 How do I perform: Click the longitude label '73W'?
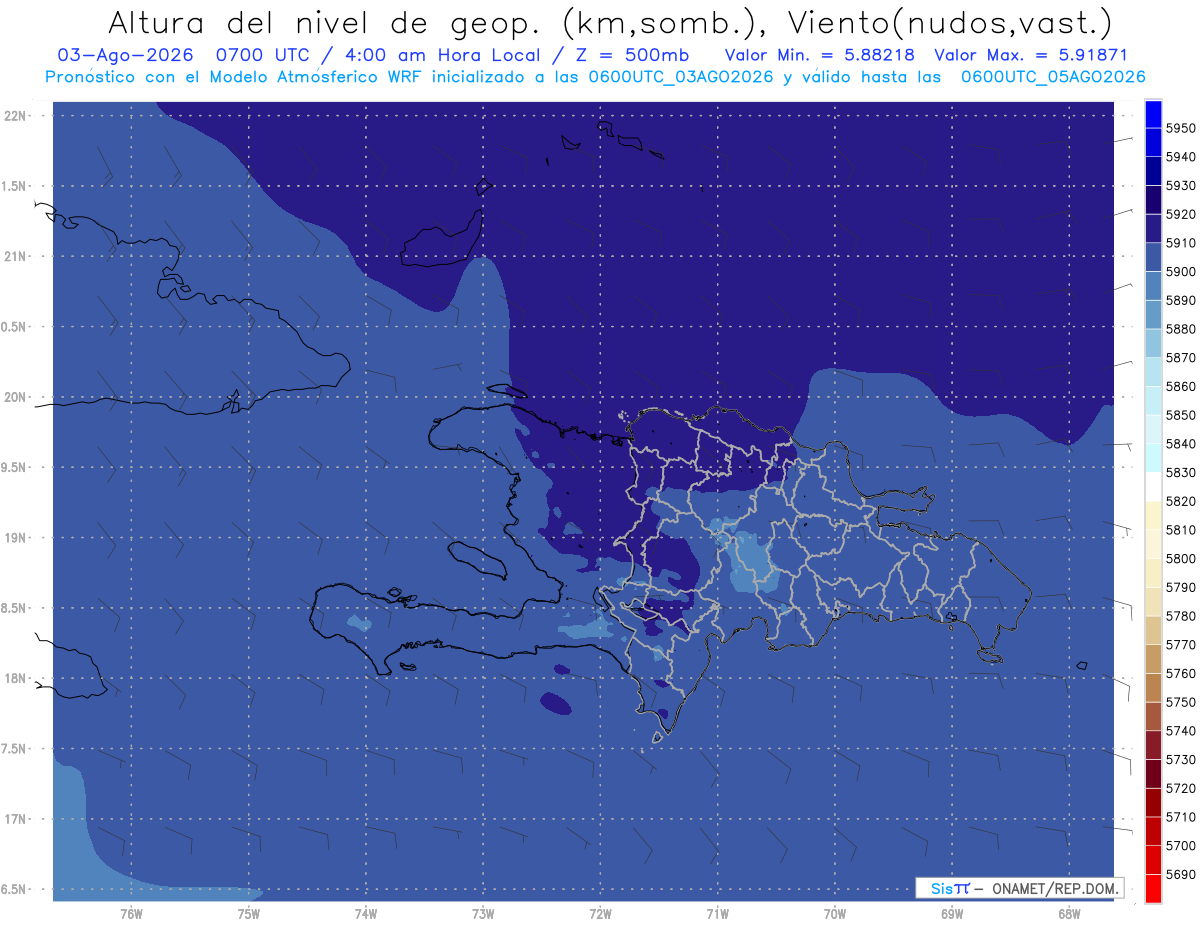[482, 913]
